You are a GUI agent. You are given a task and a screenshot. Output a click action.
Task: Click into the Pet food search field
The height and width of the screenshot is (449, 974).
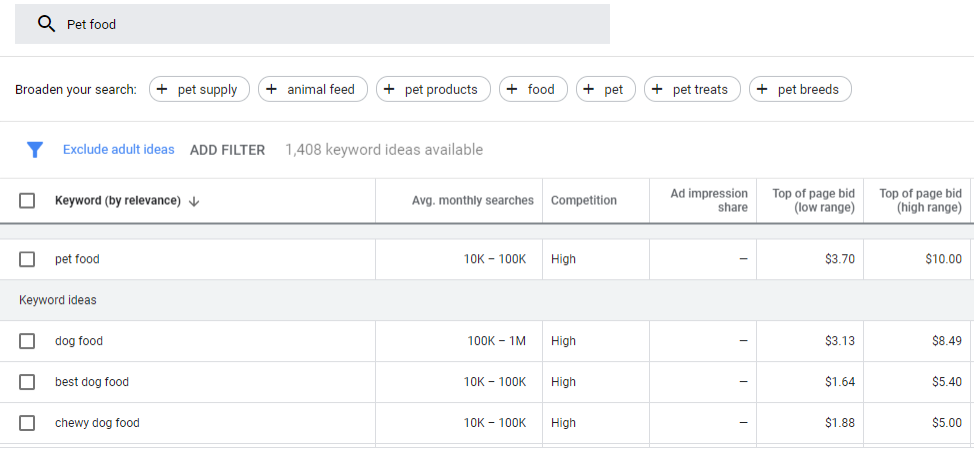pyautogui.click(x=330, y=24)
